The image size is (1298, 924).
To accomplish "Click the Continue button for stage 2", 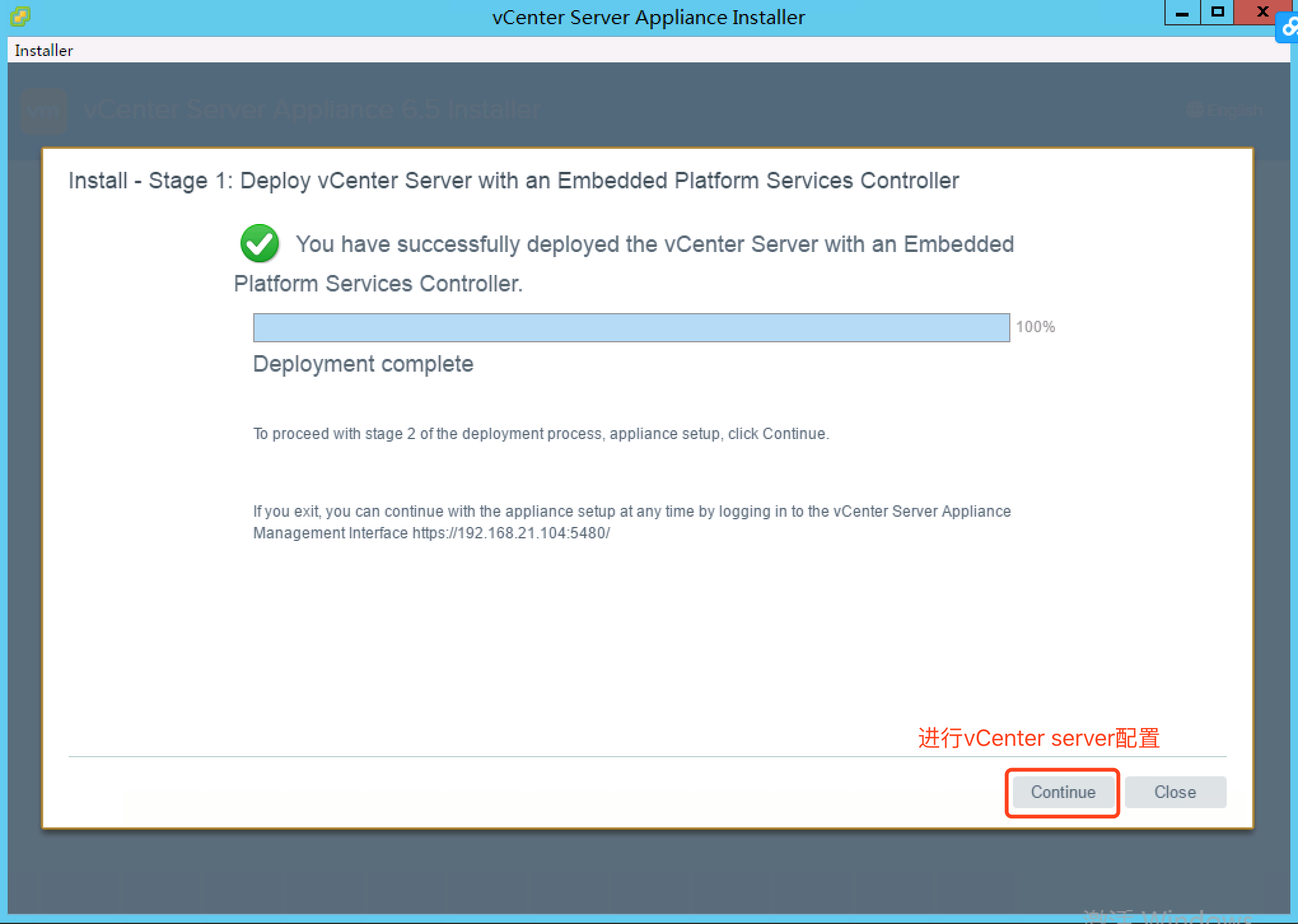I will pos(1063,792).
